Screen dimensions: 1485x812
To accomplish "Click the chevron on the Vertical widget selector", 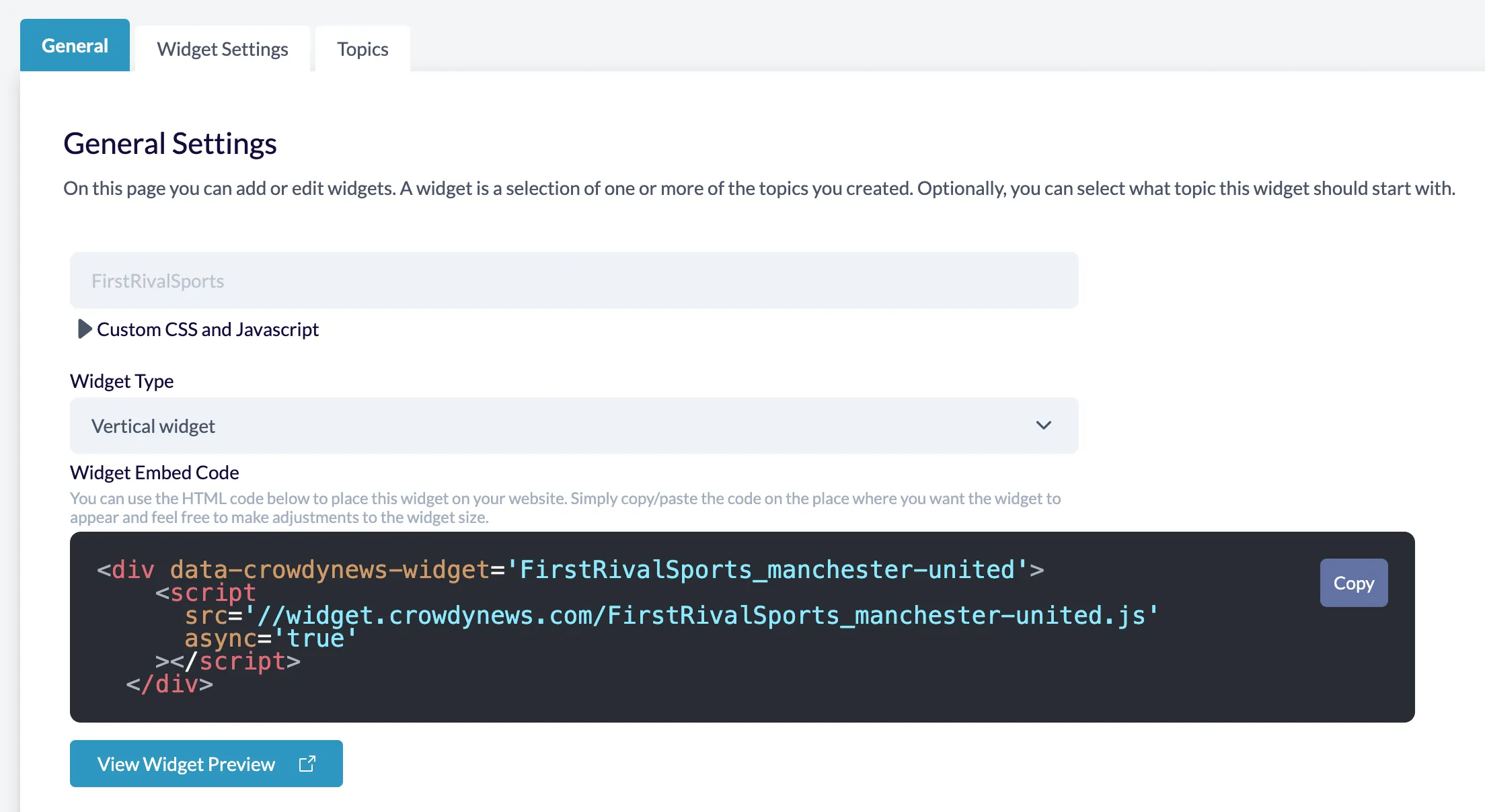I will point(1043,425).
